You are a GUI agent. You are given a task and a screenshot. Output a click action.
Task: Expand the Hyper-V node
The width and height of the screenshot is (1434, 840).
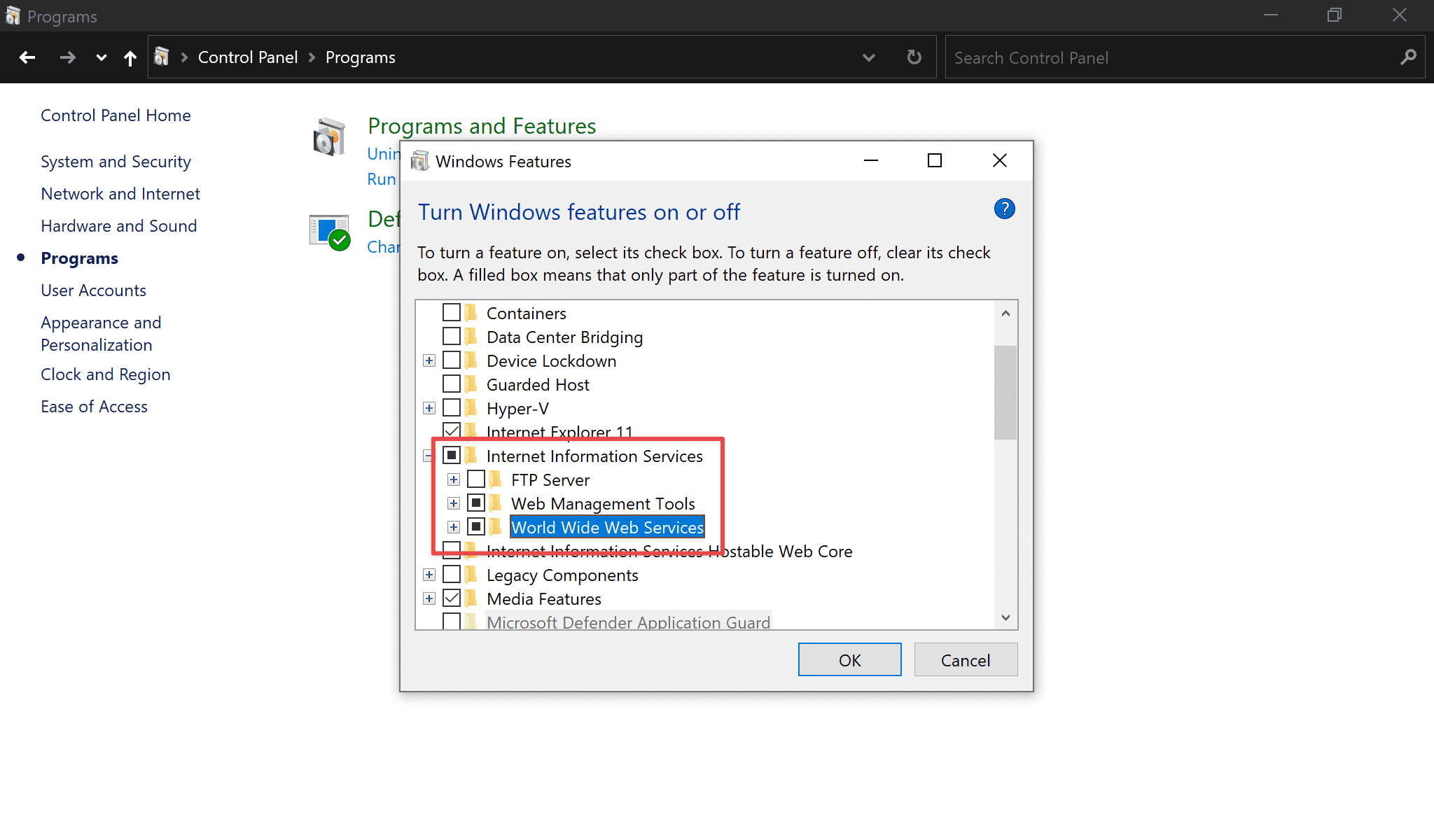[x=429, y=409]
